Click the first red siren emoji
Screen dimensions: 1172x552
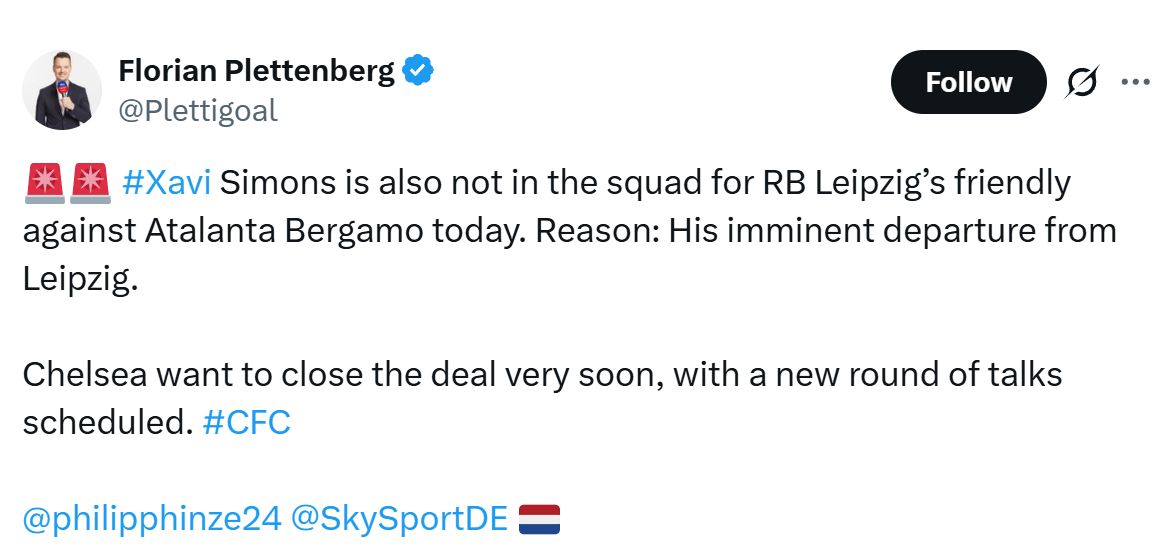42,183
